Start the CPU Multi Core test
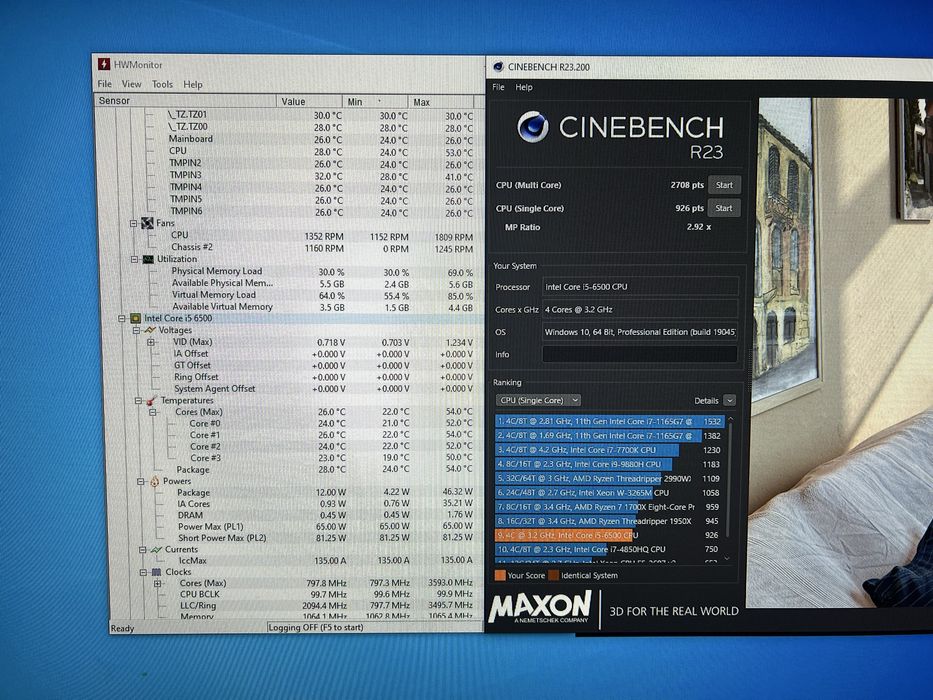The image size is (933, 700). click(724, 185)
